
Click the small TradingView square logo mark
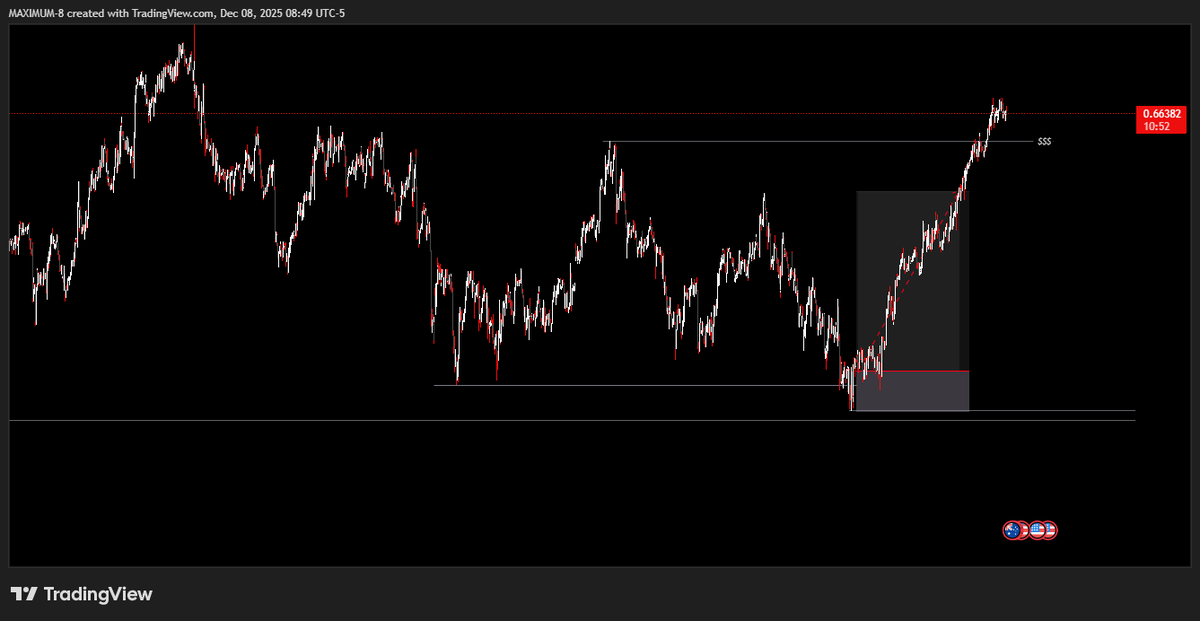pos(22,593)
